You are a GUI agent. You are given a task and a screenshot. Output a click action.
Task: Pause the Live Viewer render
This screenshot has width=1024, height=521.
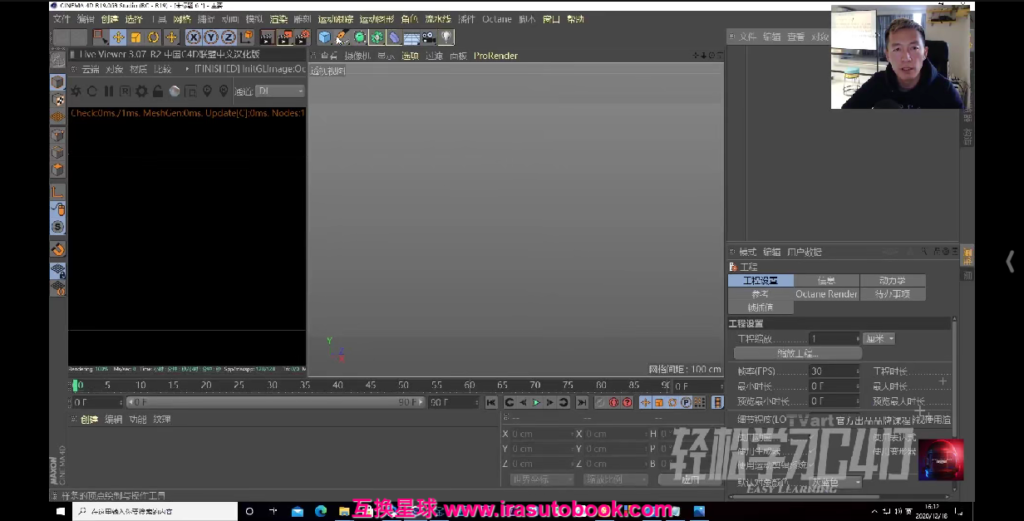(x=108, y=91)
